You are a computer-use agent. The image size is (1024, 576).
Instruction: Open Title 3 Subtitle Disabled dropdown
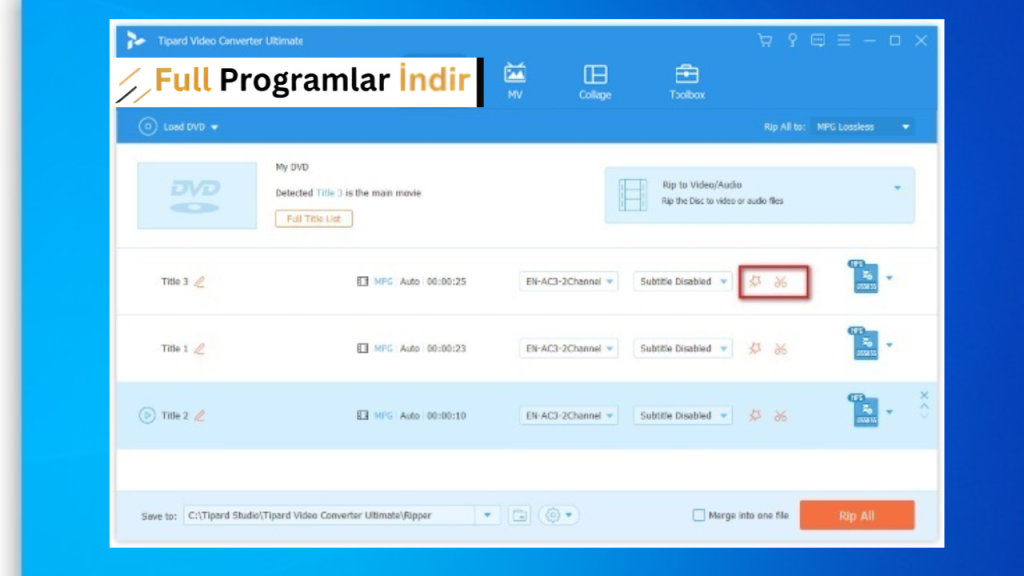pos(682,281)
